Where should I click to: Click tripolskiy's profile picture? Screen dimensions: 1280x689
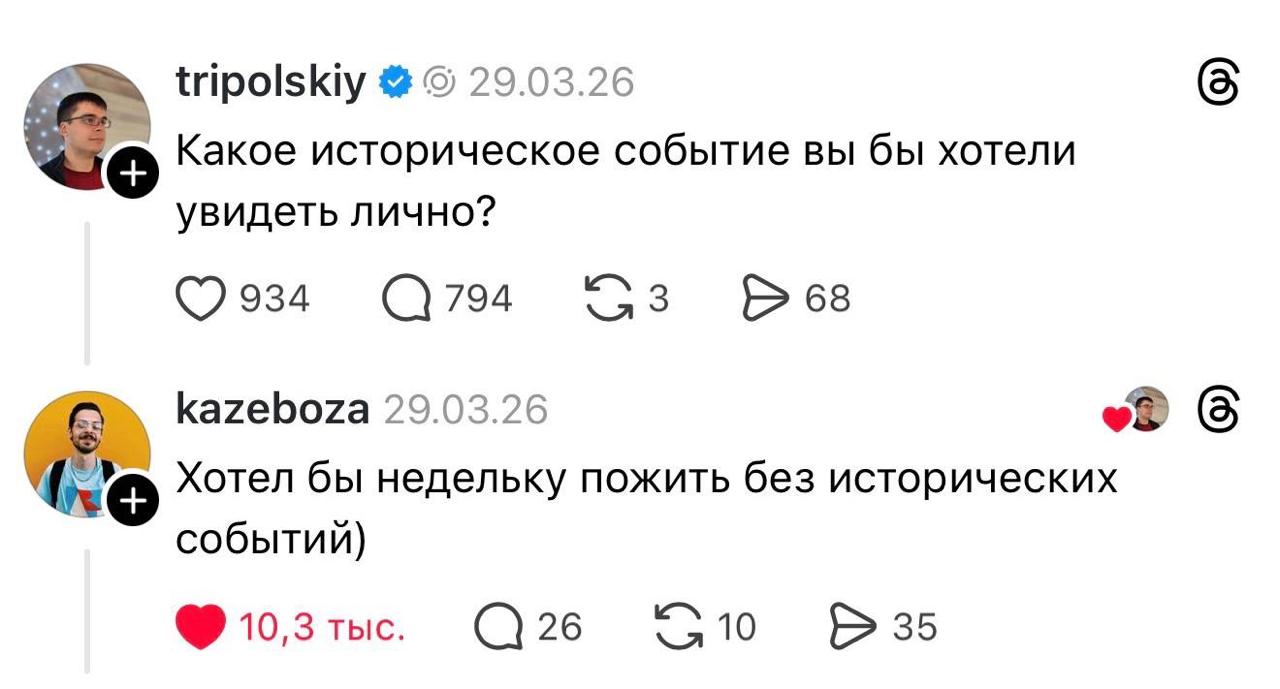[x=85, y=126]
